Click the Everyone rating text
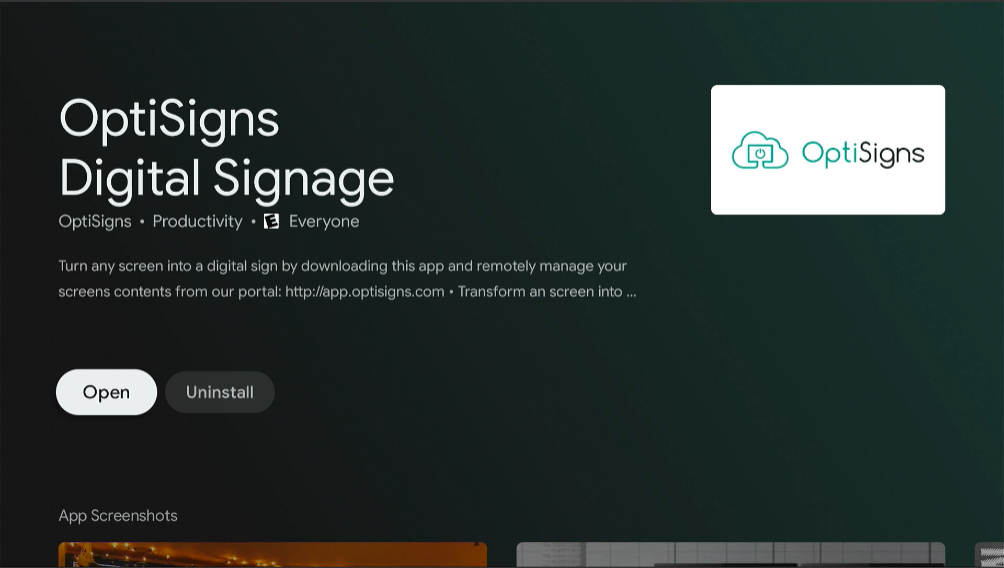This screenshot has width=1004, height=568. tap(324, 221)
